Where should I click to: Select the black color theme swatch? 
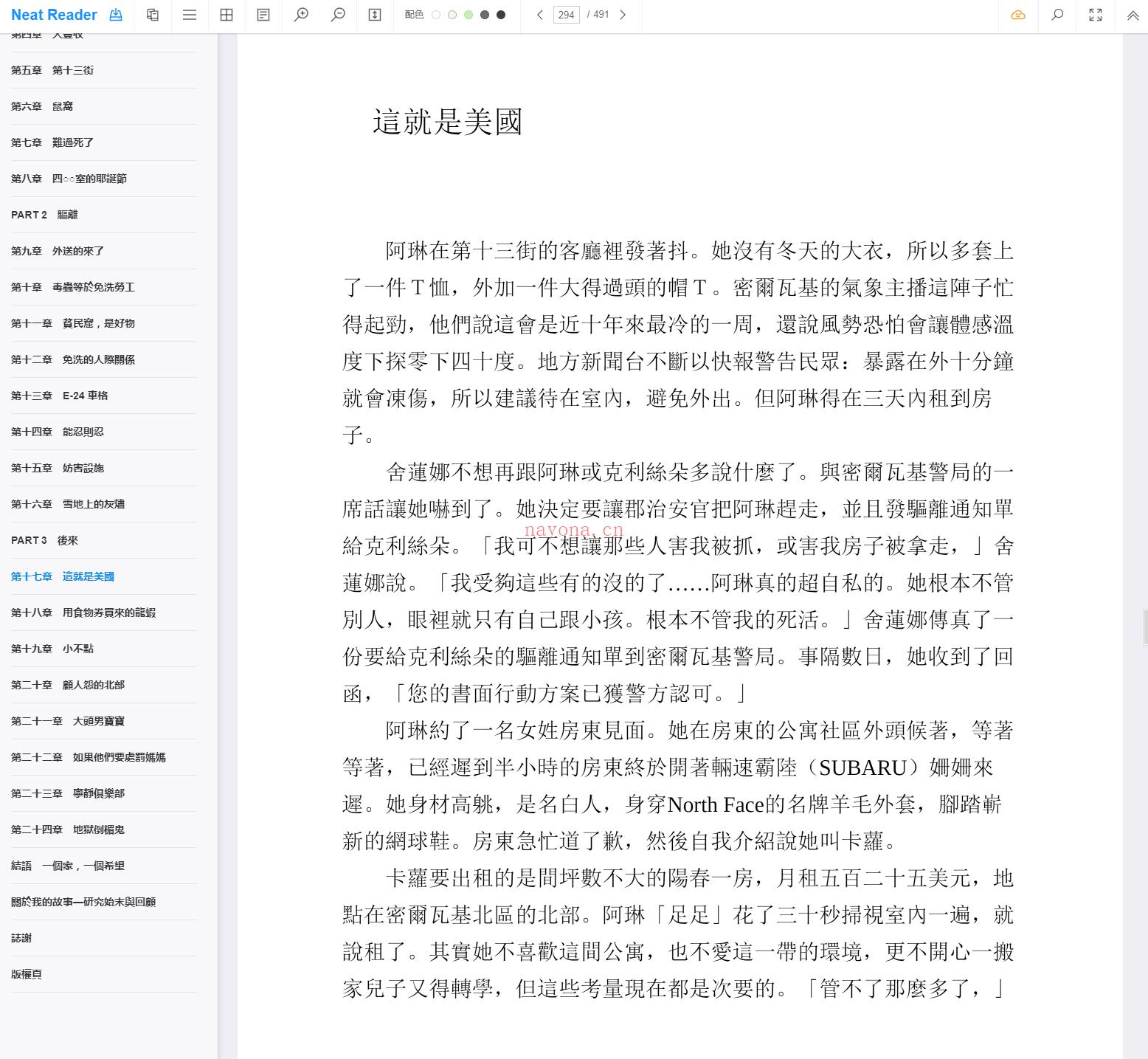click(x=501, y=15)
